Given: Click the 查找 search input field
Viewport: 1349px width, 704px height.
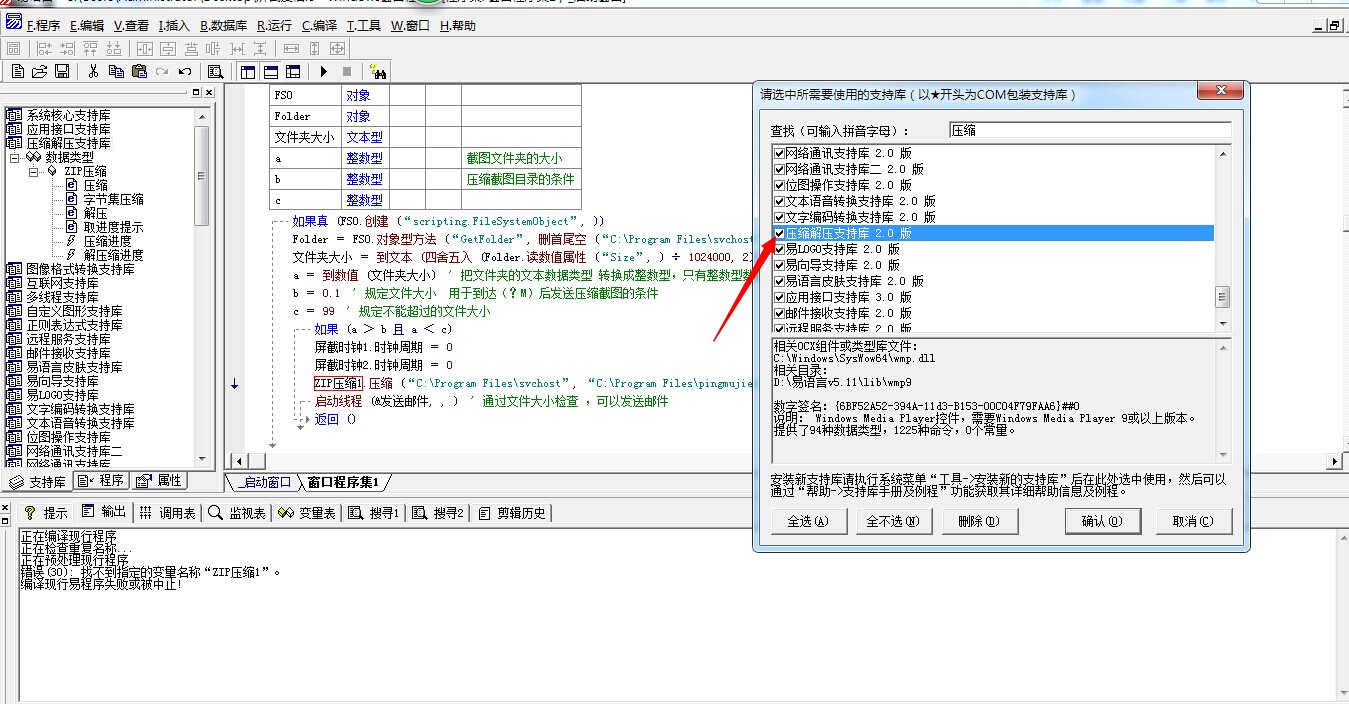Looking at the screenshot, I should click(1090, 131).
